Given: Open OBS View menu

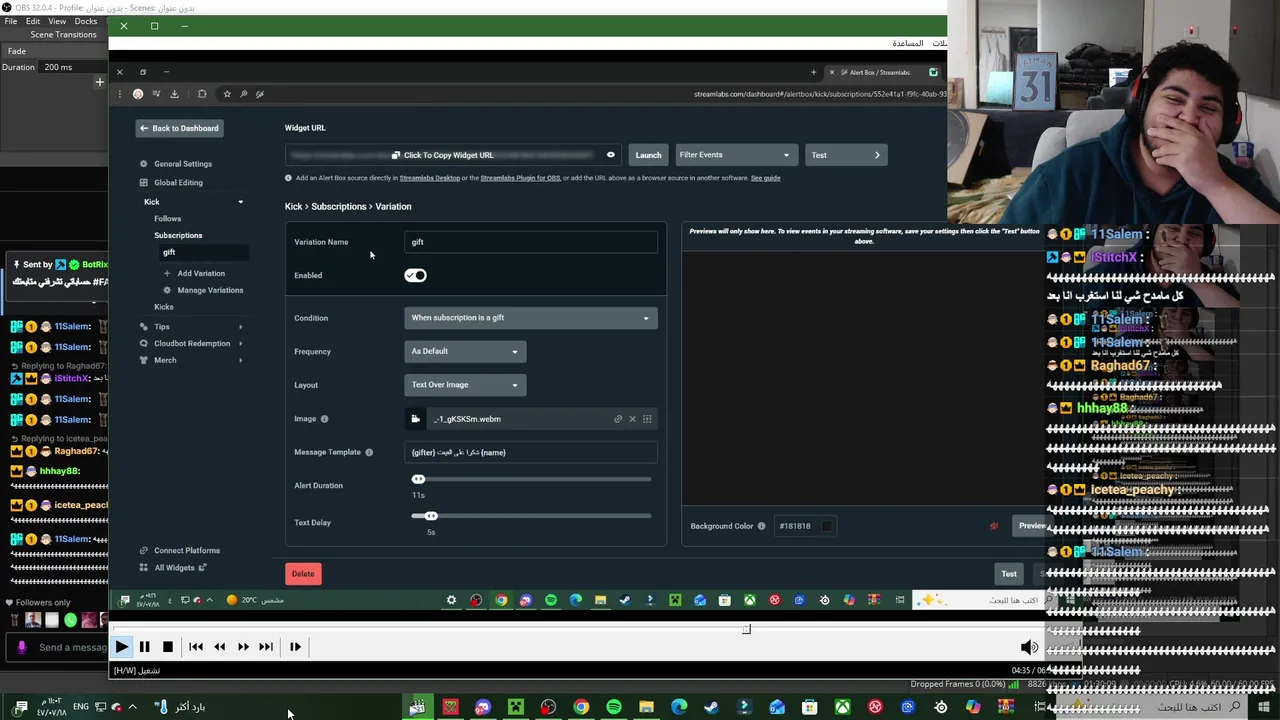Looking at the screenshot, I should (x=57, y=21).
